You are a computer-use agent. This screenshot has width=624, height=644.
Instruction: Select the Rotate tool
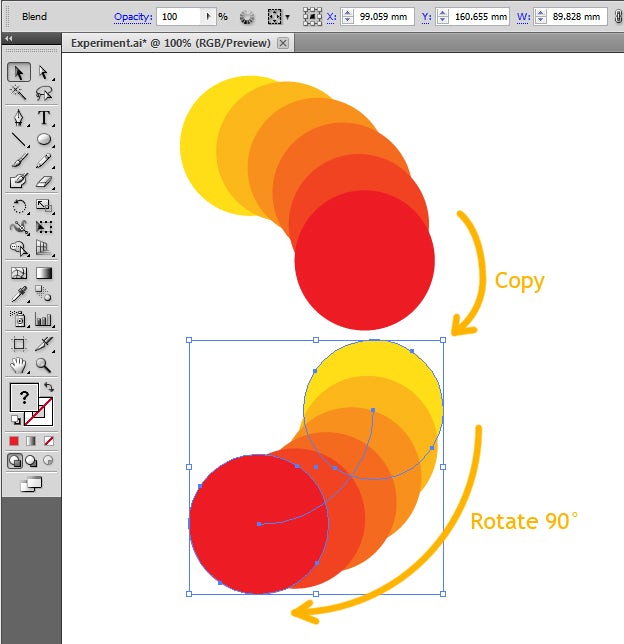click(x=18, y=207)
